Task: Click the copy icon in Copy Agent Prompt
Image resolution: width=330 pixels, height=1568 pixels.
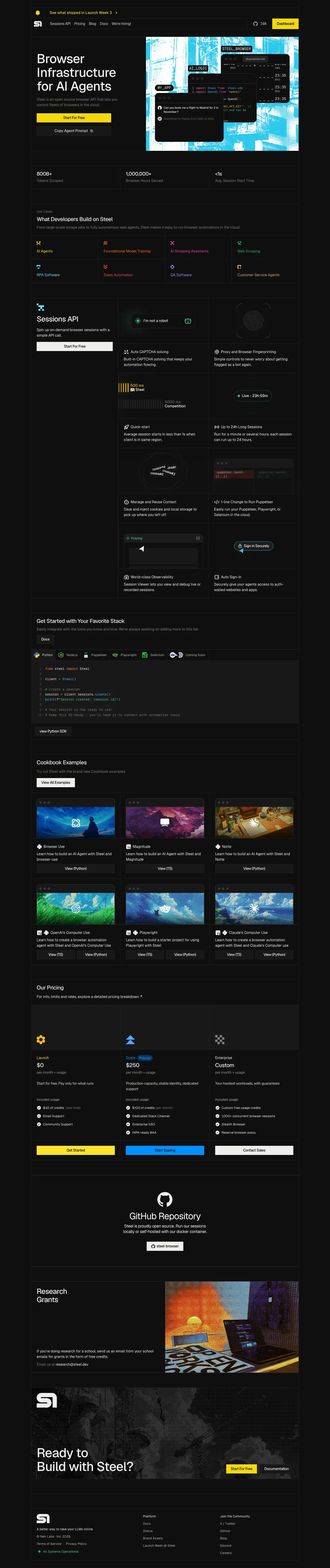Action: pos(91,131)
